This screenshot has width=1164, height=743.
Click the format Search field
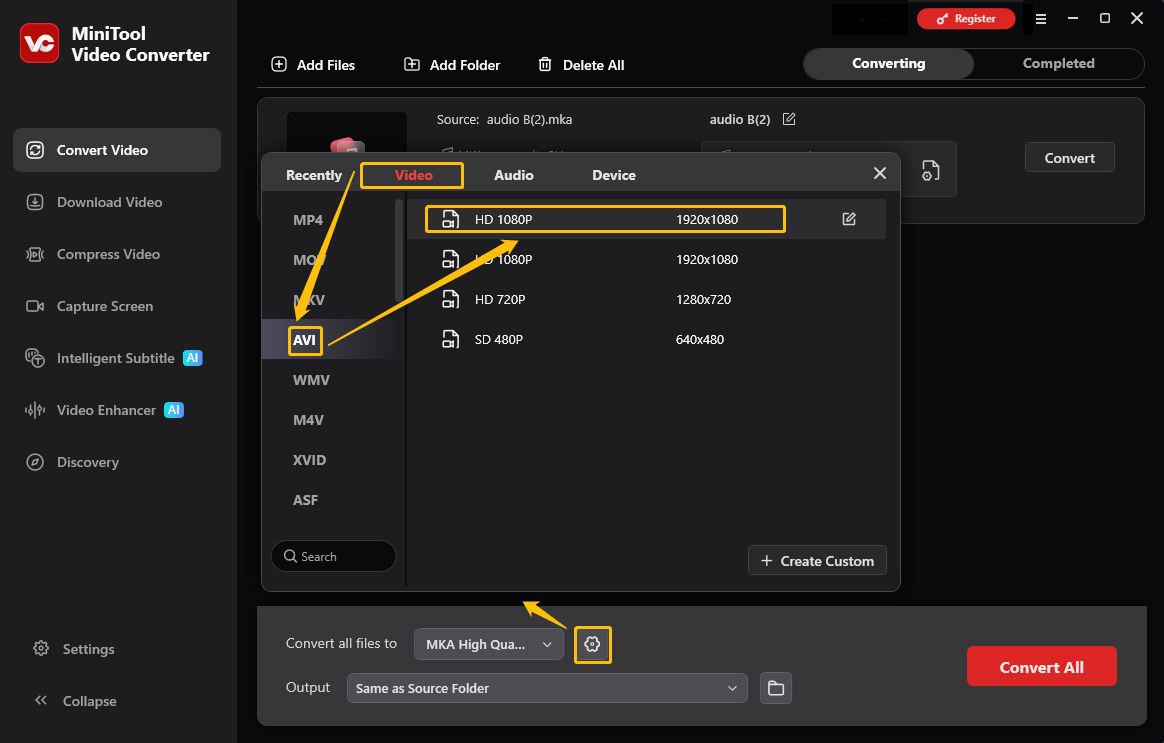(x=333, y=556)
